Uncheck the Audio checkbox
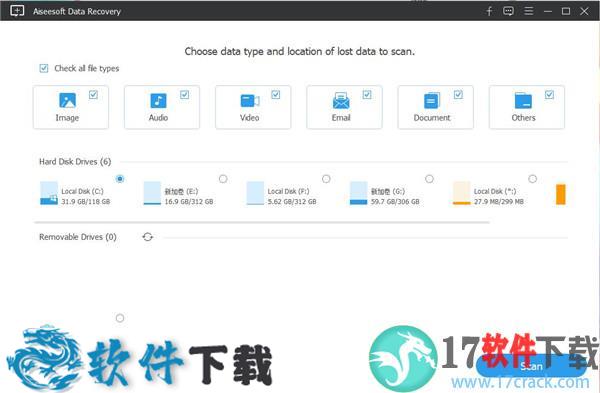The width and height of the screenshot is (600, 393). 184,95
